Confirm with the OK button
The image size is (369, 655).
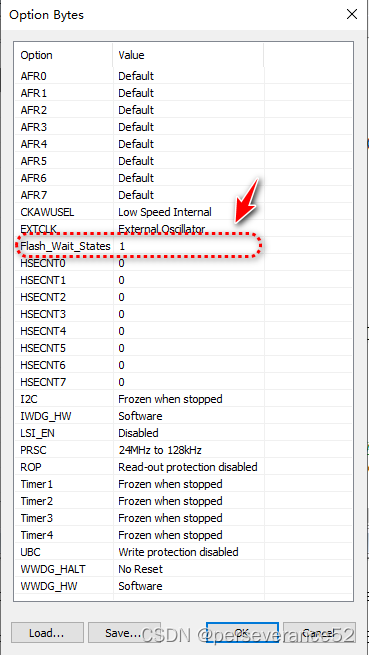click(242, 633)
